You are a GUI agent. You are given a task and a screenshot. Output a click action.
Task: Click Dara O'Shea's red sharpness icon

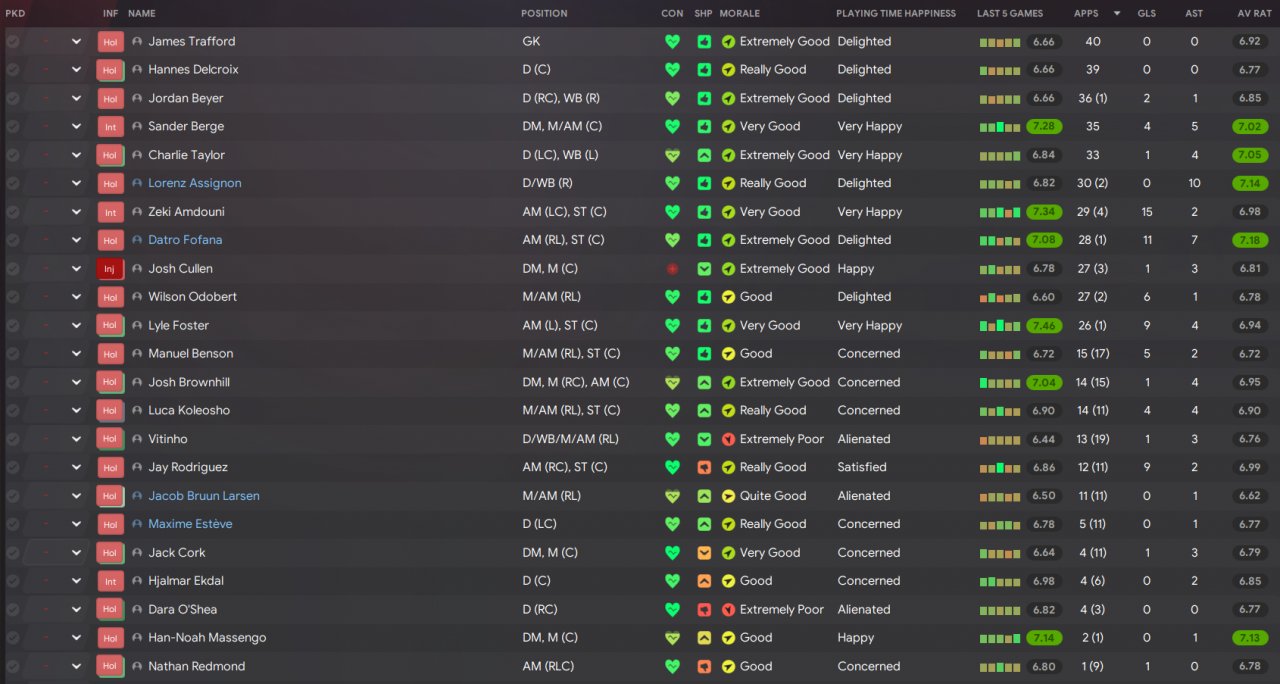[x=704, y=609]
